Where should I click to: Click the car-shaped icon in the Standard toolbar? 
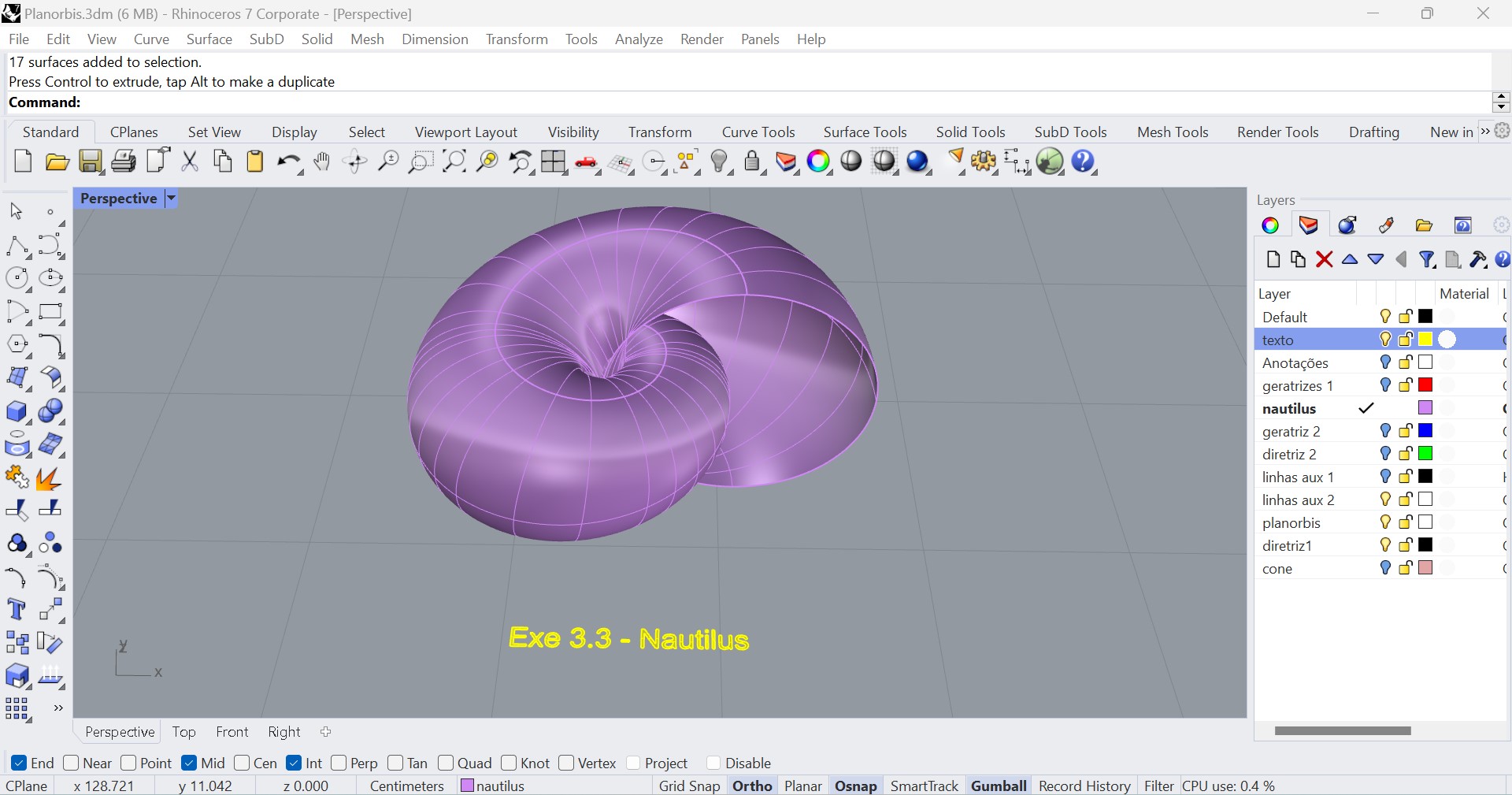coord(587,162)
